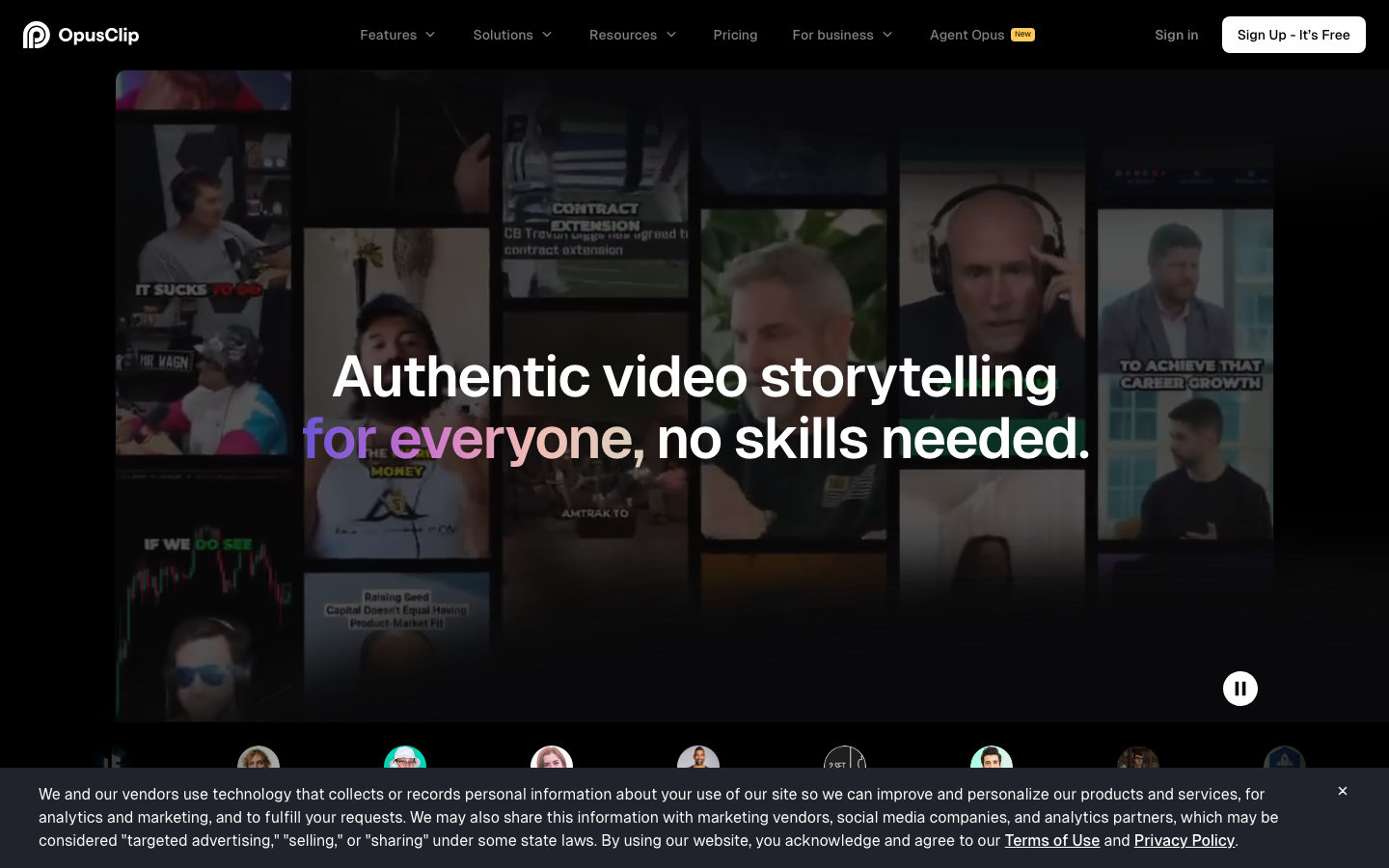
Task: Click the headline "Authentic video storytelling"
Action: point(694,376)
